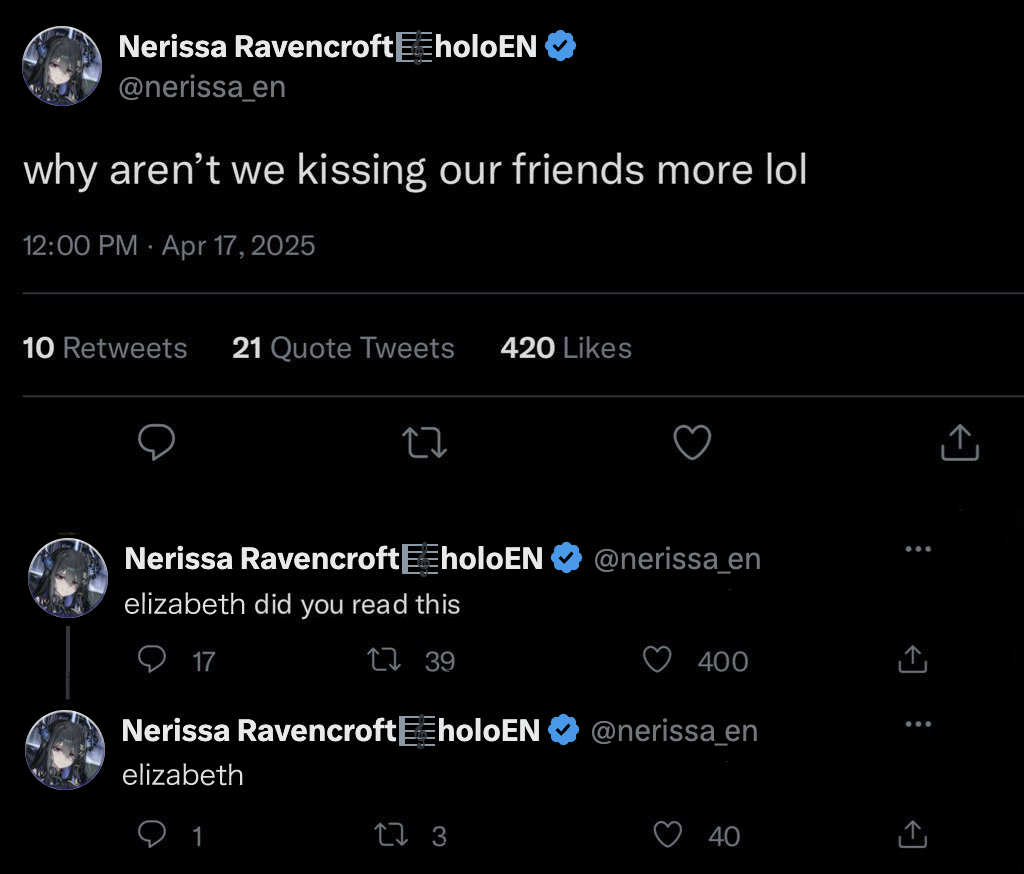Open the 12:00 PM Apr 17 timestamp
1024x874 pixels.
coord(168,245)
